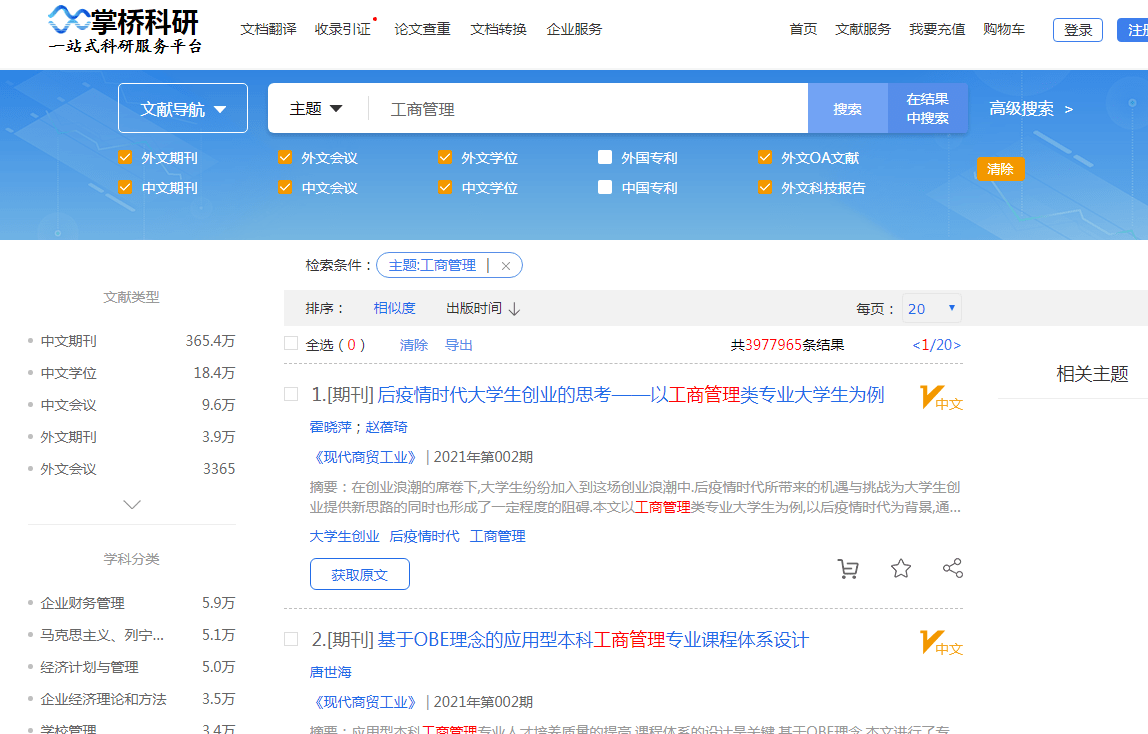1148x734 pixels.
Task: Sort results by 出版时间
Action: [x=474, y=309]
